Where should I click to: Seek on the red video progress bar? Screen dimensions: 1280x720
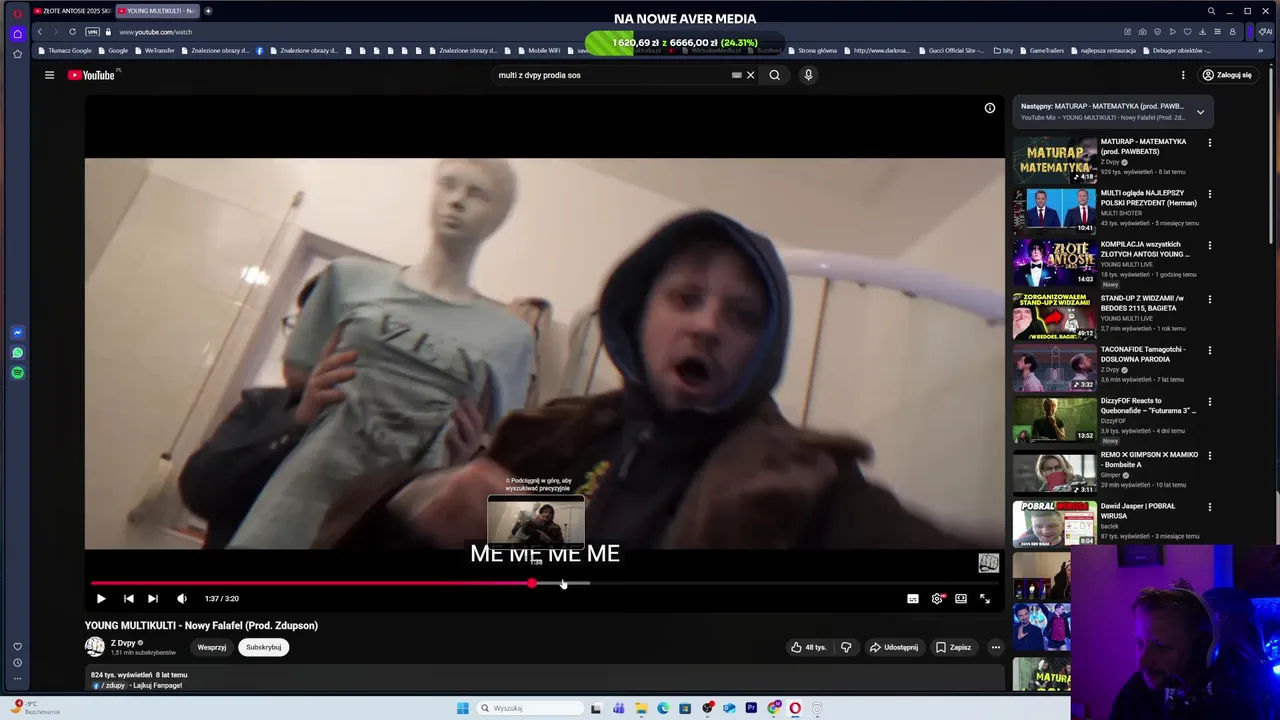pos(311,583)
